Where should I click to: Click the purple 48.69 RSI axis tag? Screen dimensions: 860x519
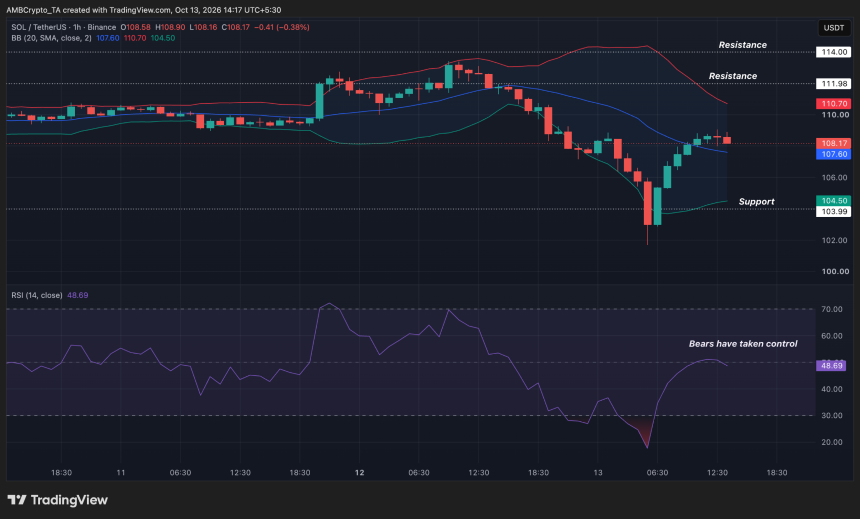(x=831, y=365)
